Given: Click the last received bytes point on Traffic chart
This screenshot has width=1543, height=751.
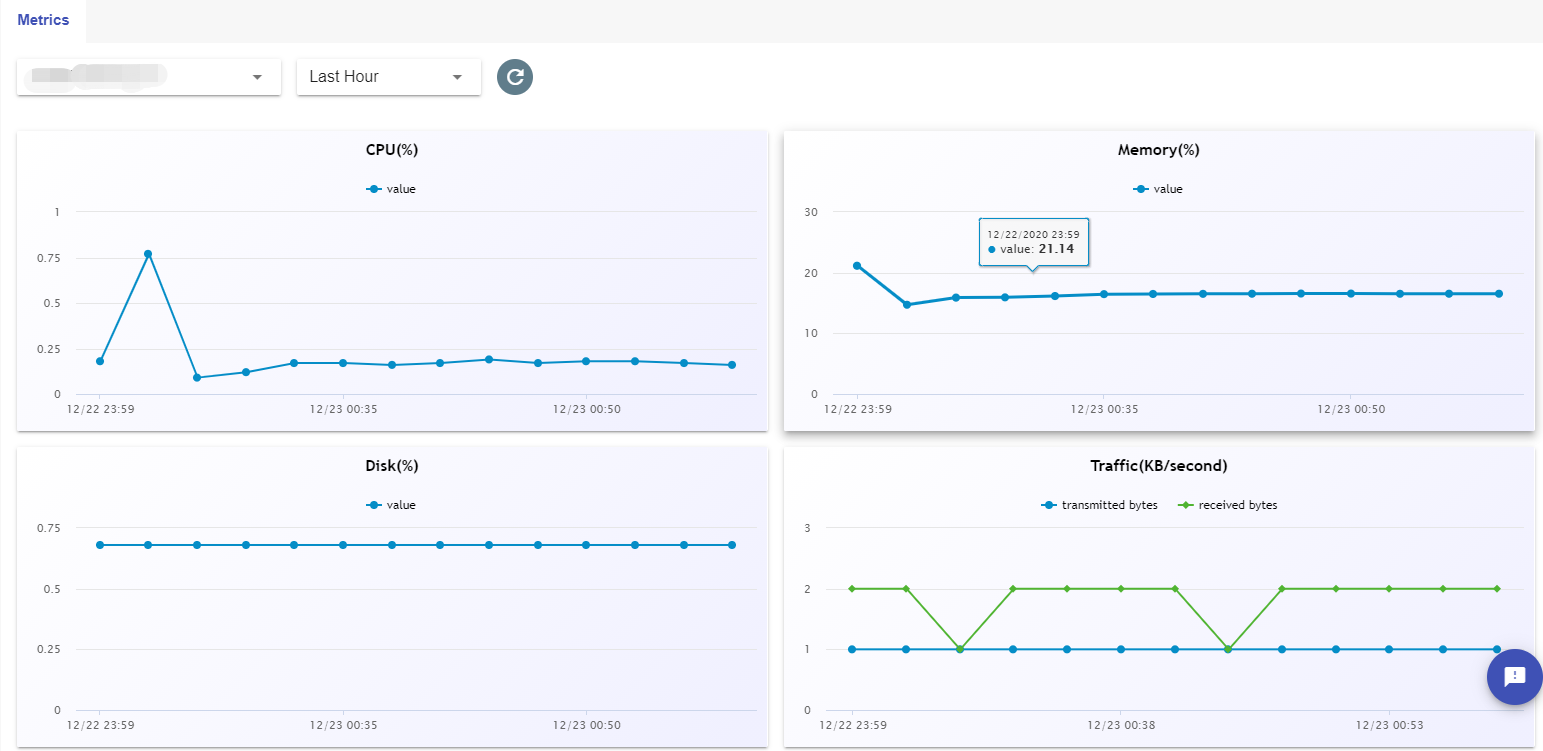Looking at the screenshot, I should point(1497,589).
